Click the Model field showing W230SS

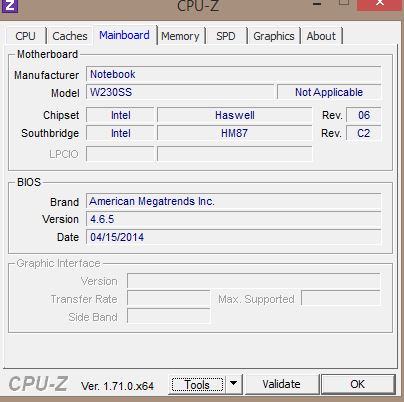[180, 92]
